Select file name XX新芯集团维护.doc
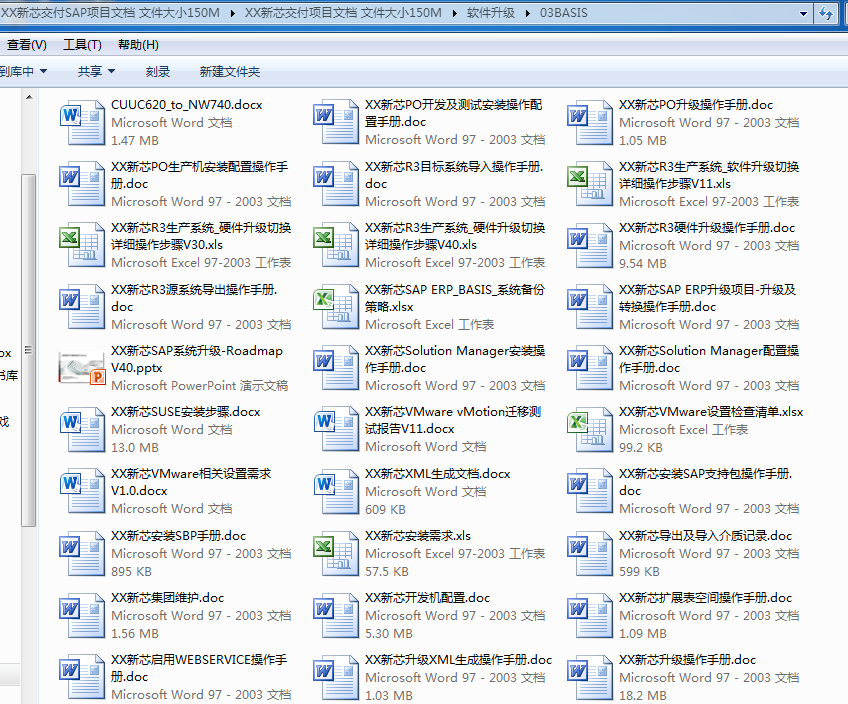 pos(167,598)
